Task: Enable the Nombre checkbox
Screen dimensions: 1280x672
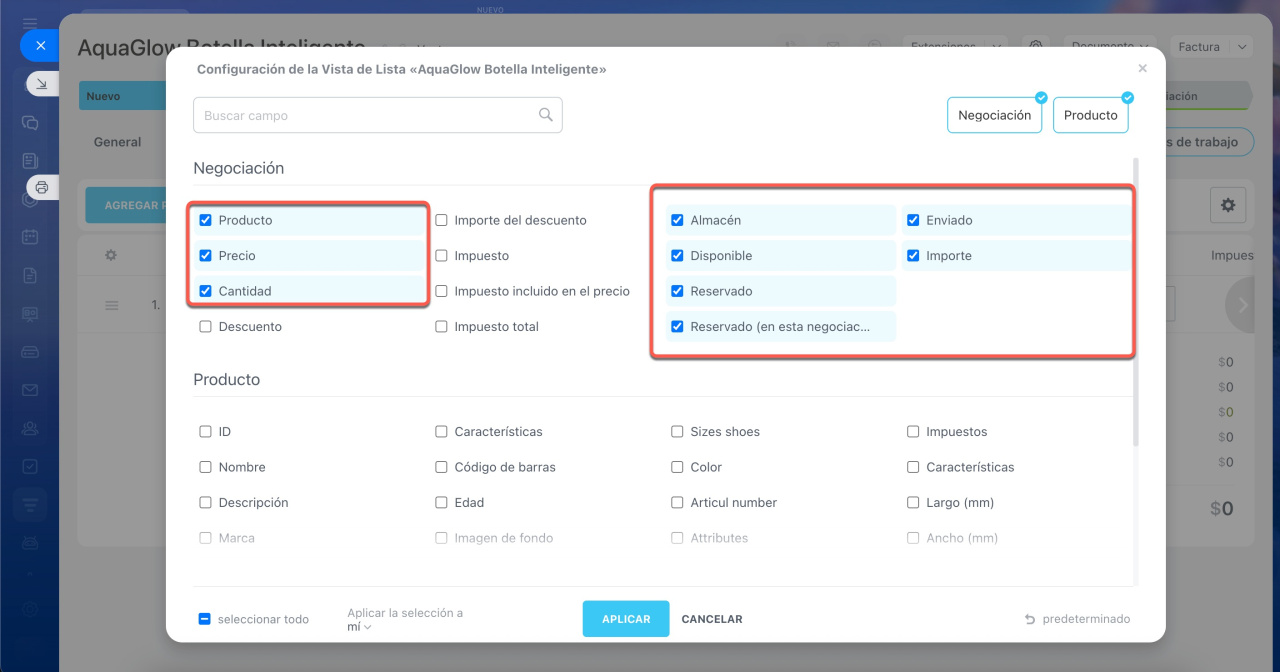Action: click(205, 467)
